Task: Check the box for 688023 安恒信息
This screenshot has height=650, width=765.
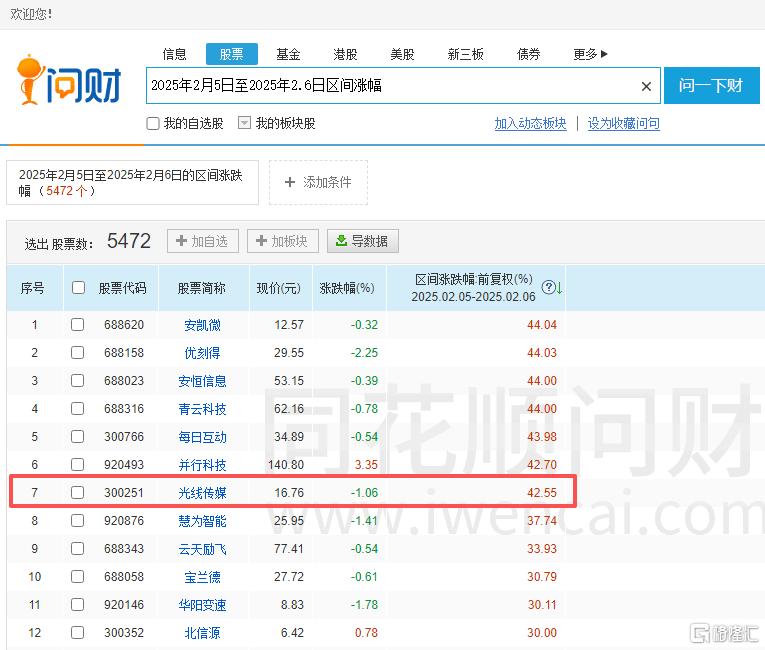Action: coord(78,381)
